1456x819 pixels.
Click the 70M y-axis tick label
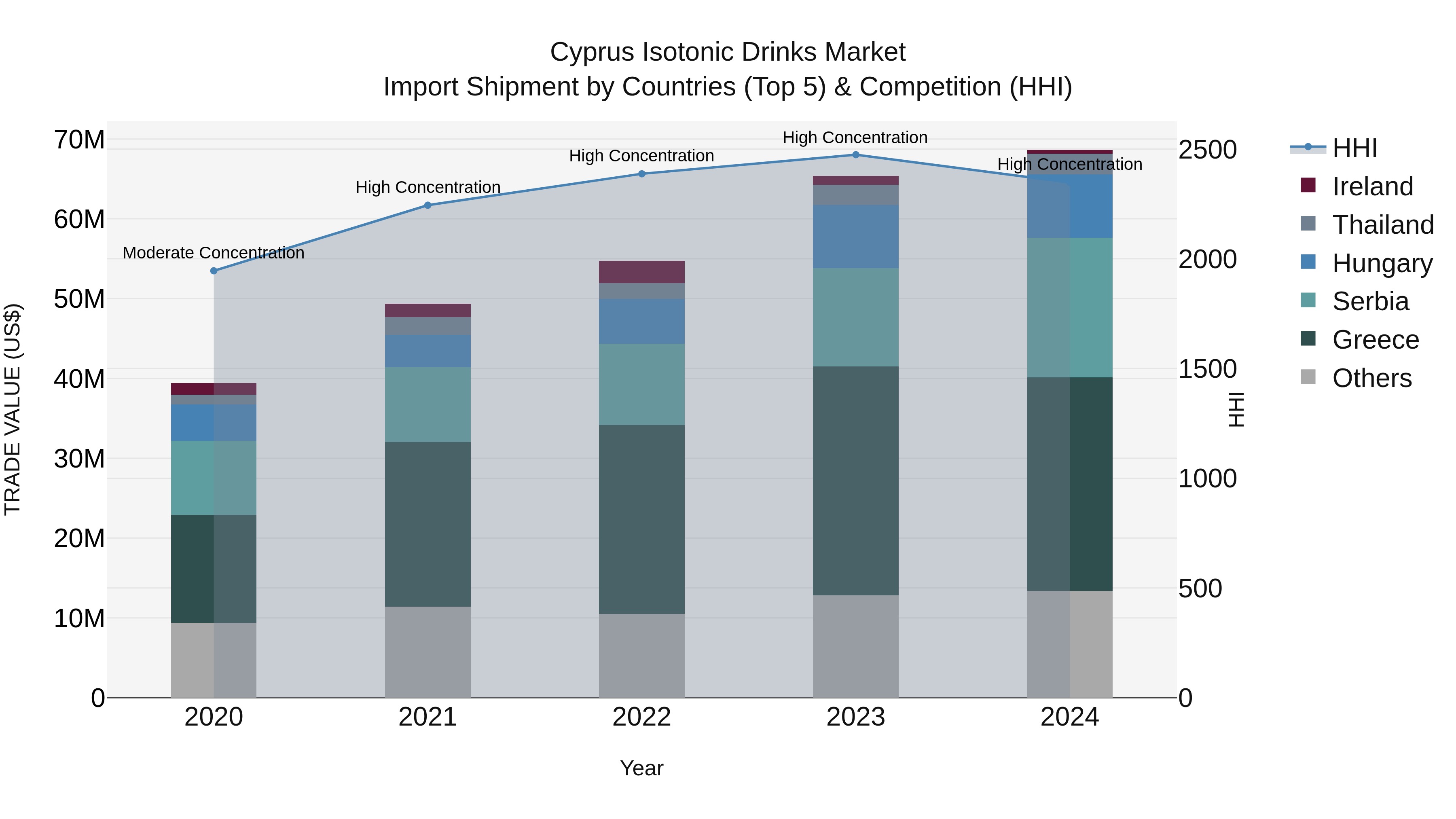pos(79,140)
